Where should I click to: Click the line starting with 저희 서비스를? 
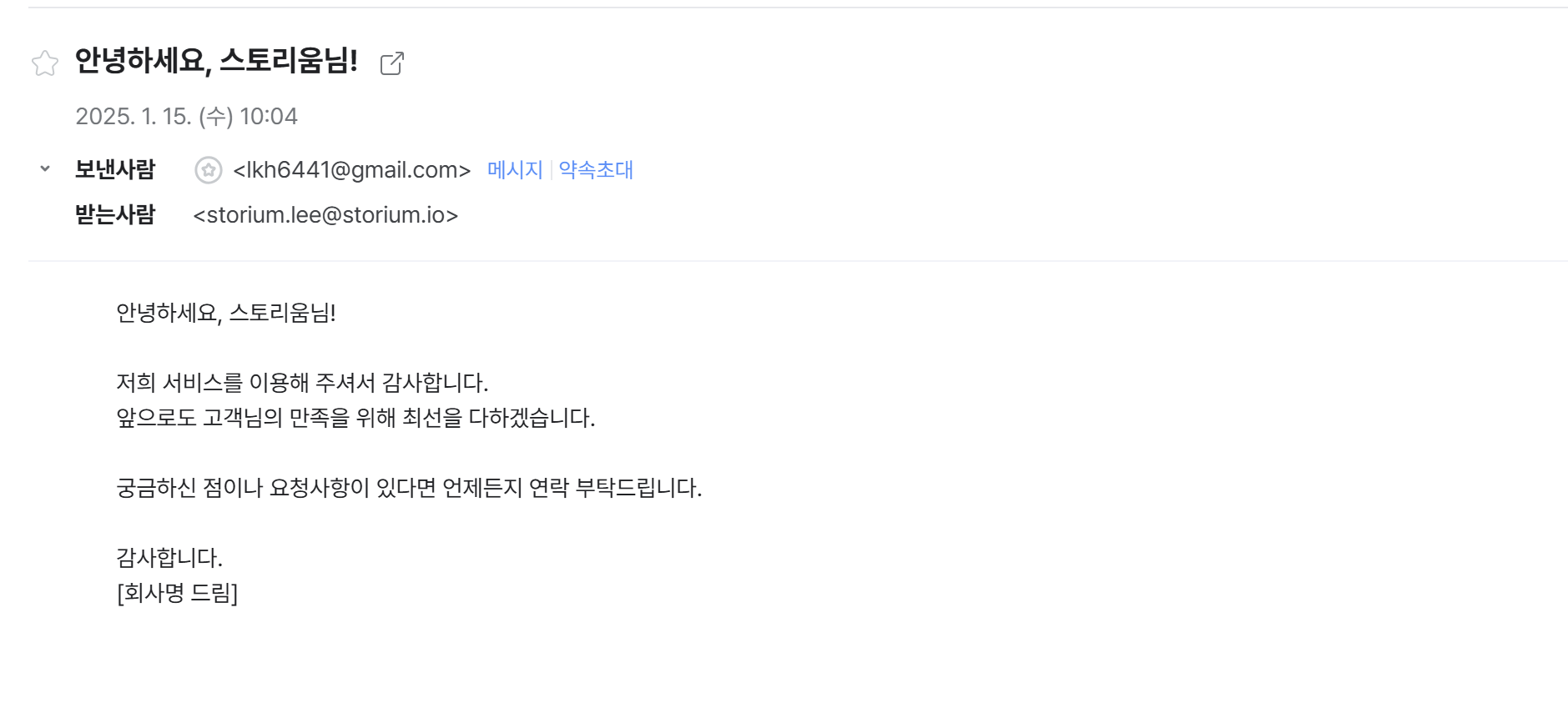click(302, 383)
